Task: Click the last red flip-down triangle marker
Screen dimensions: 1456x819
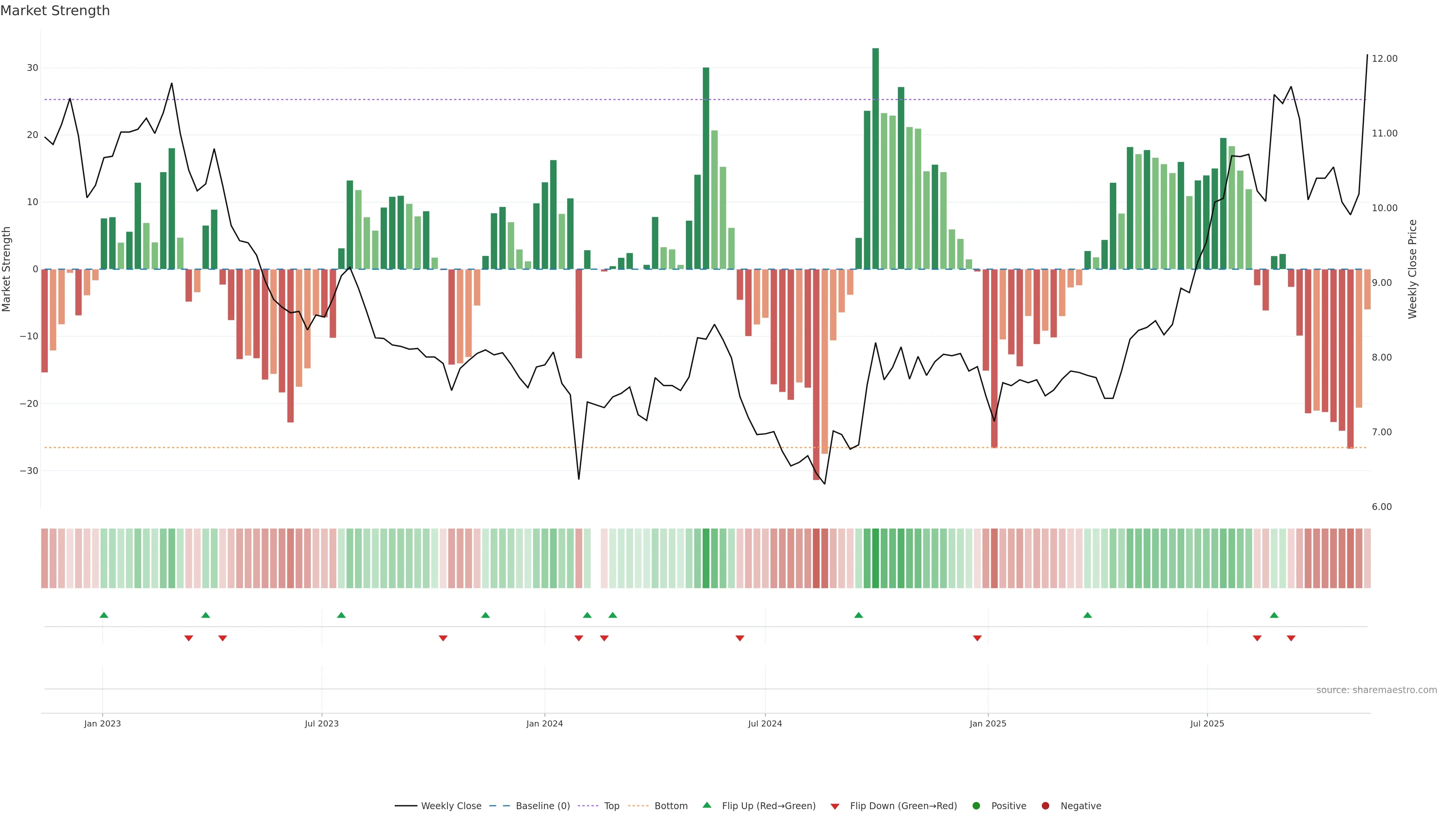Action: tap(1291, 638)
